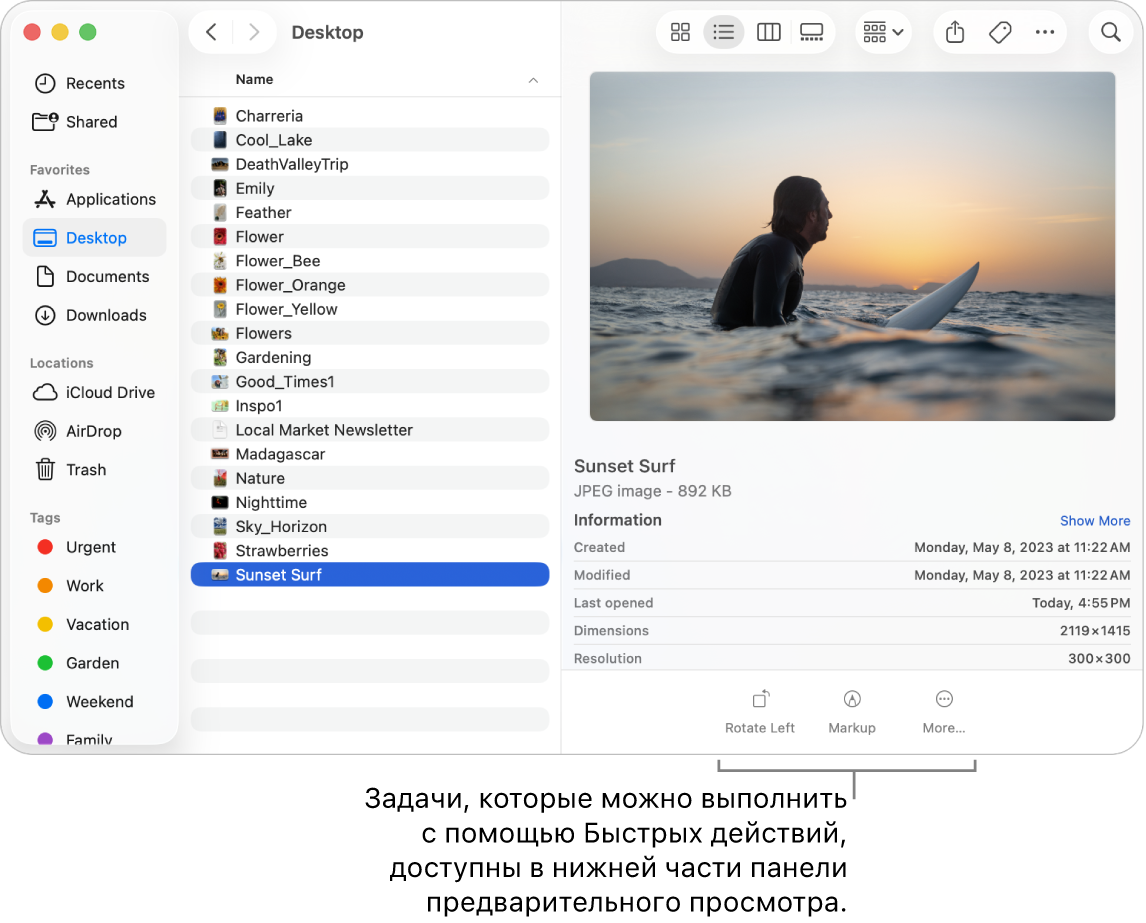This screenshot has height=923, width=1146.
Task: Click the Edit Tags icon
Action: [x=999, y=32]
